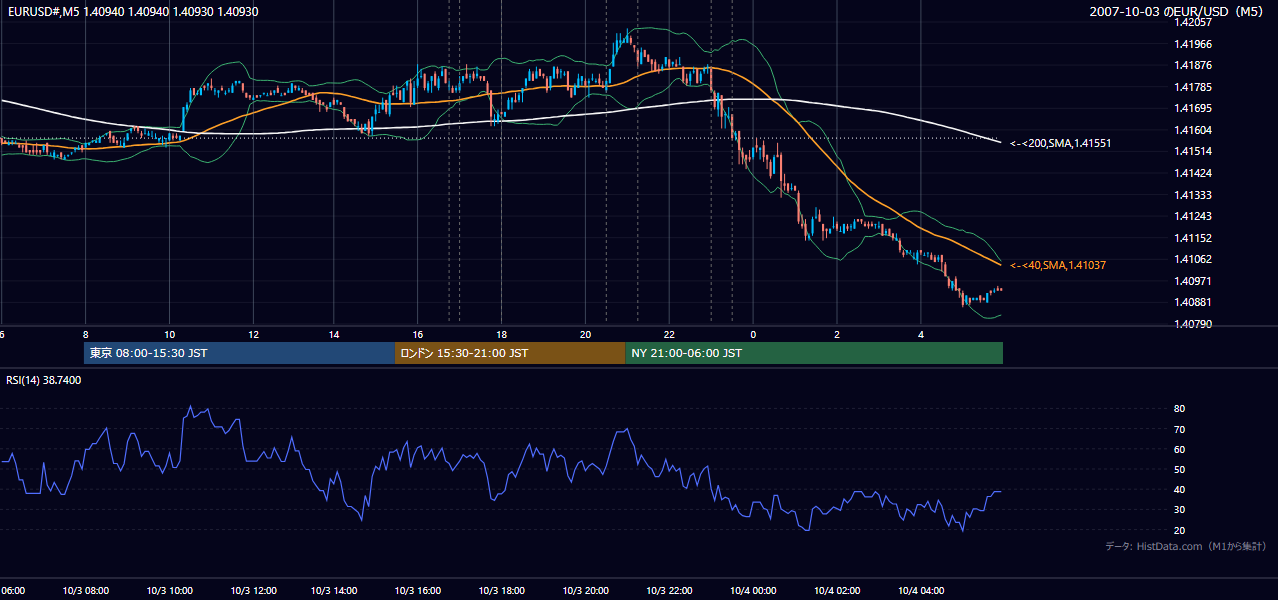Click hour tick 8 above the session bars
The width and height of the screenshot is (1278, 600).
coord(85,334)
